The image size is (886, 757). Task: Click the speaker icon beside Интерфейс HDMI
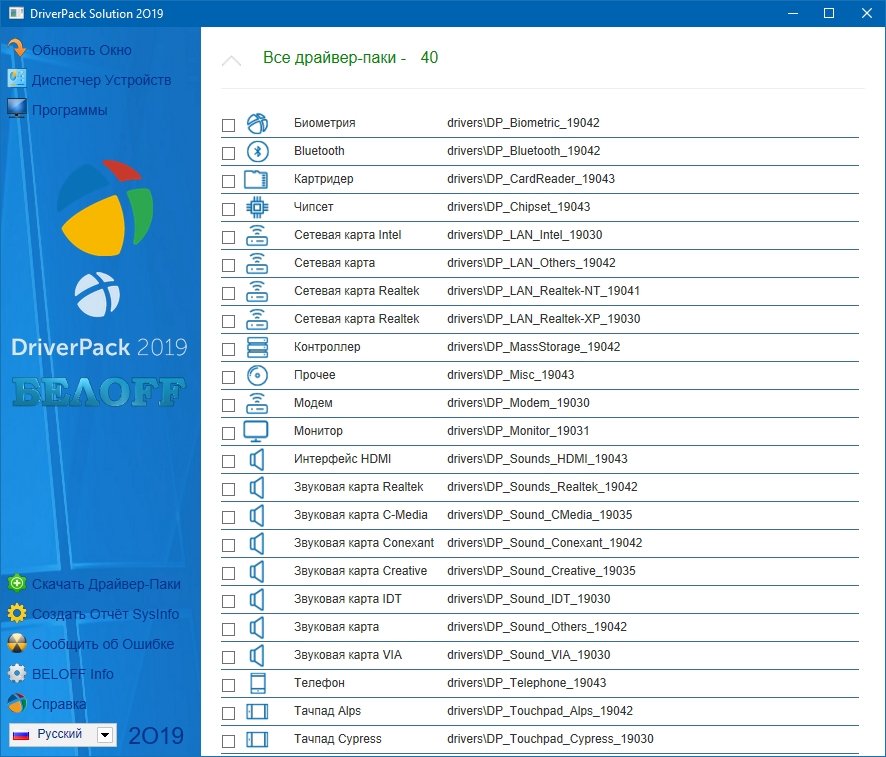[257, 459]
